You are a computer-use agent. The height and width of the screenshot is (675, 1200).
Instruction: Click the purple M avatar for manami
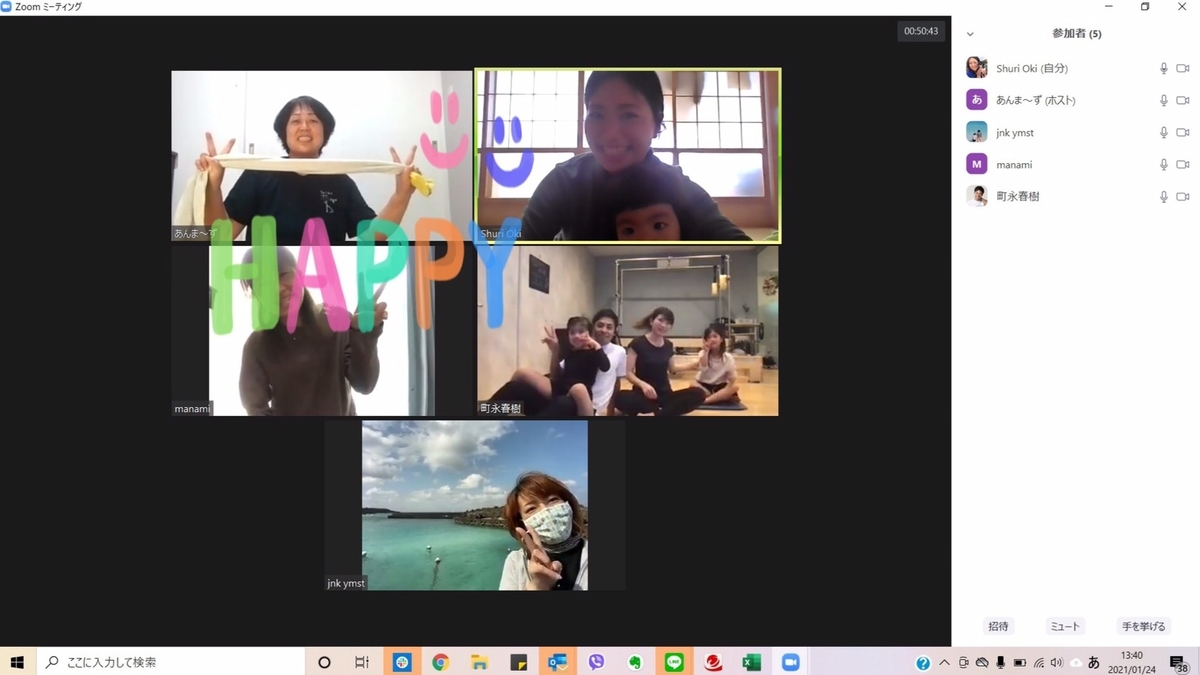click(977, 164)
